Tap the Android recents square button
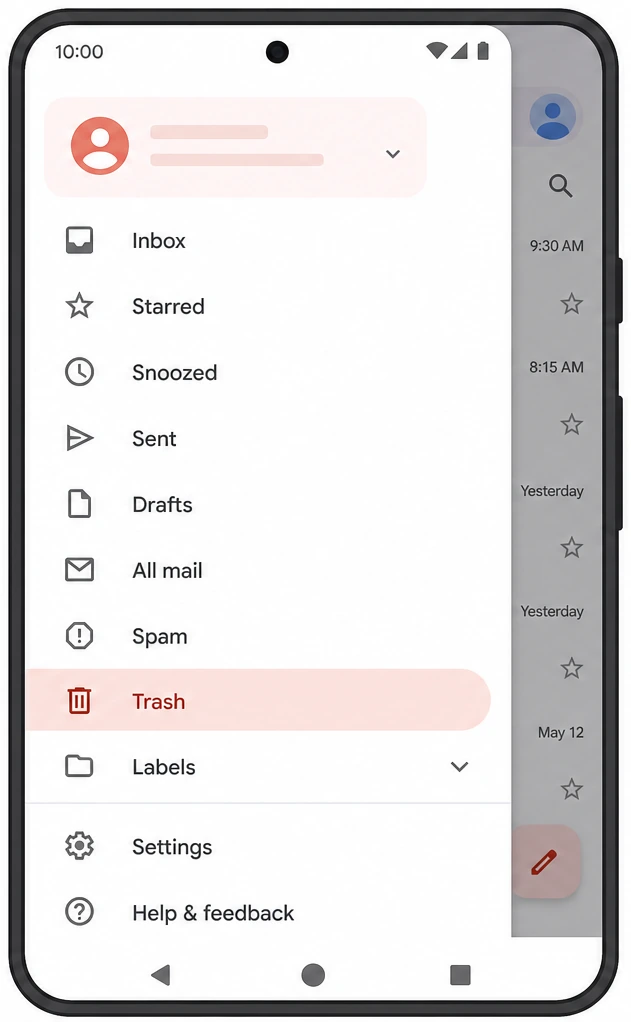This screenshot has width=631, height=1022. (460, 975)
